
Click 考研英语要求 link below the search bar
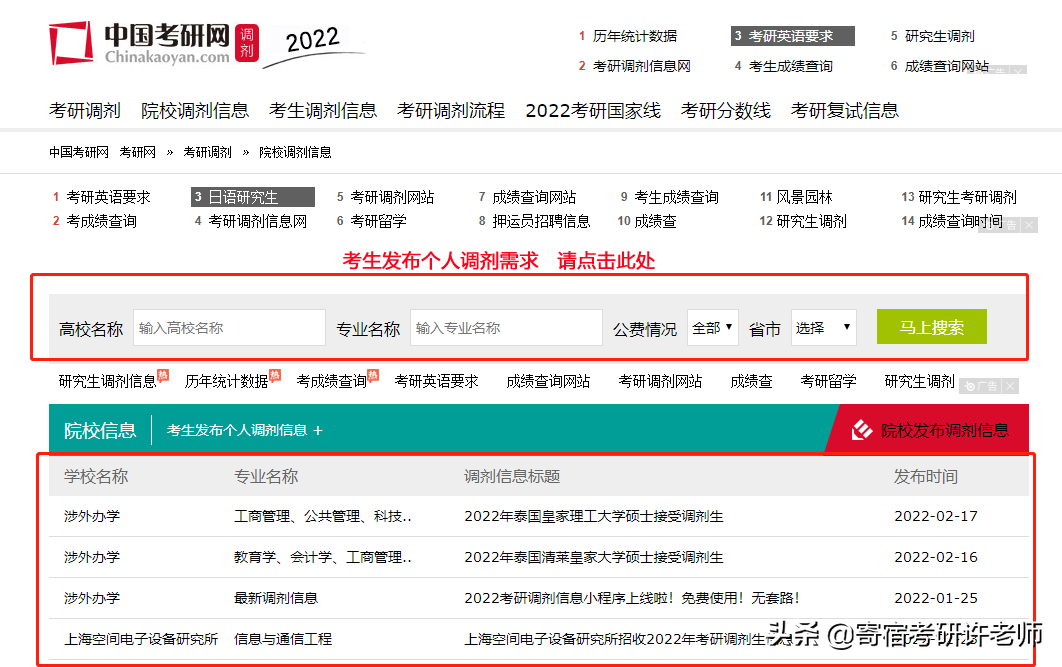[437, 381]
